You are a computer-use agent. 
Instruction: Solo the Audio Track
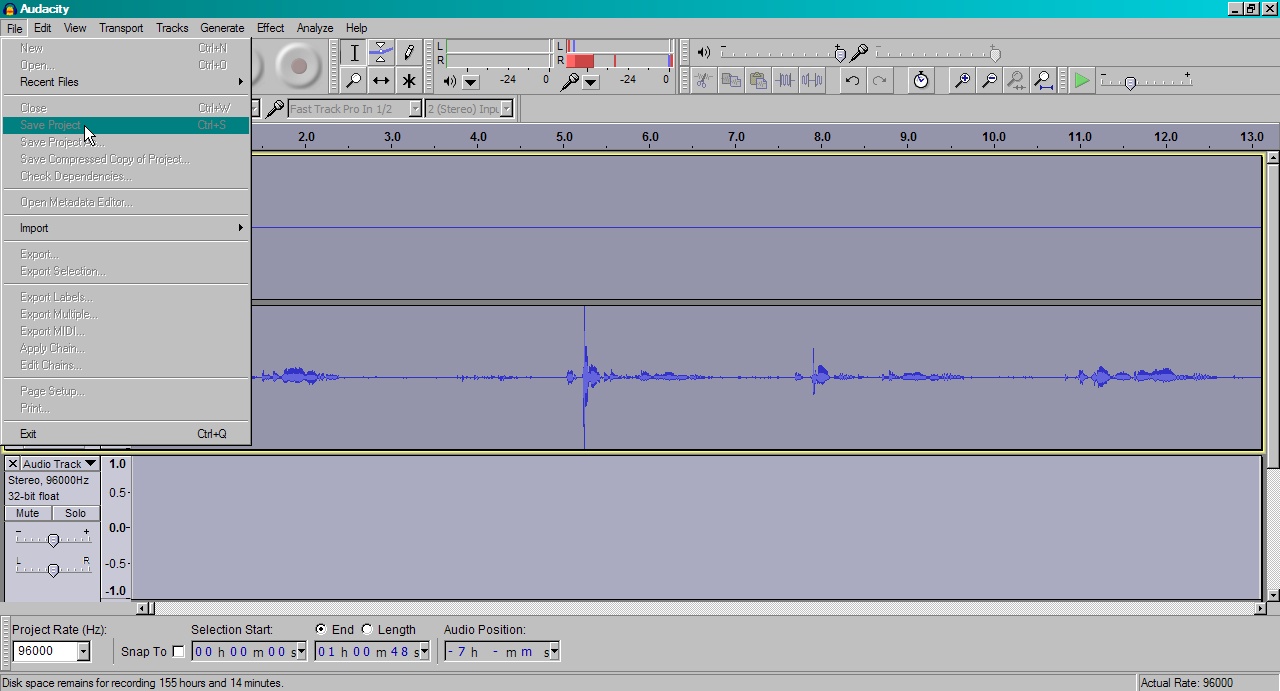[75, 513]
